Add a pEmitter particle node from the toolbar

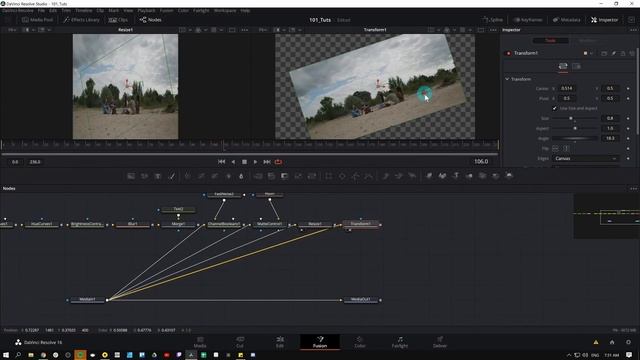click(385, 176)
